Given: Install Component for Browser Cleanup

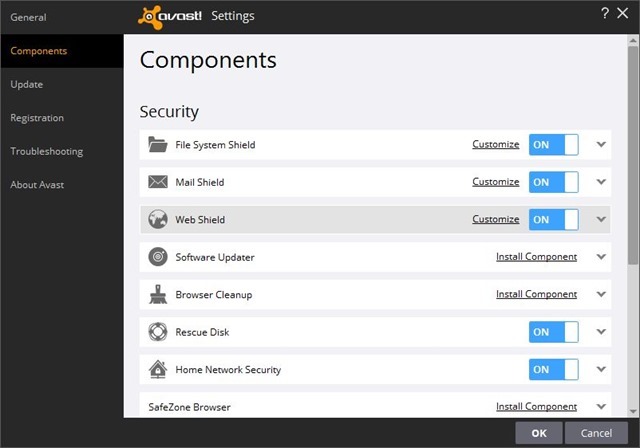Looking at the screenshot, I should pos(536,295).
